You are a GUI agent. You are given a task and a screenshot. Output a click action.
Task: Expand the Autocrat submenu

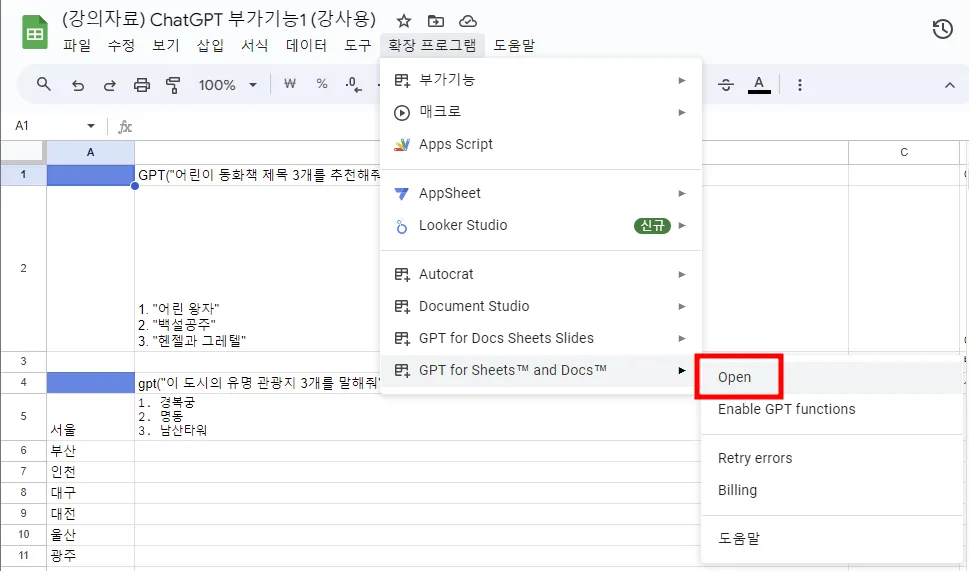tap(541, 274)
